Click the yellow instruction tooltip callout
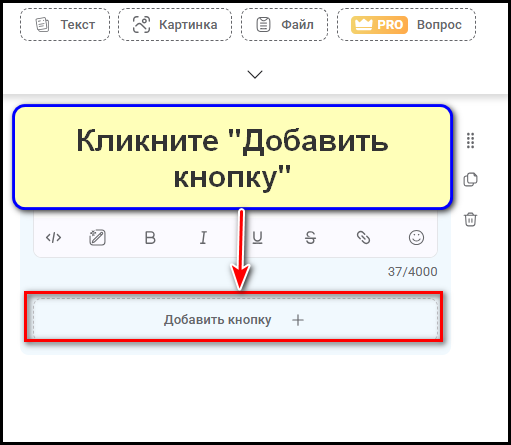511x445 pixels. coord(232,157)
